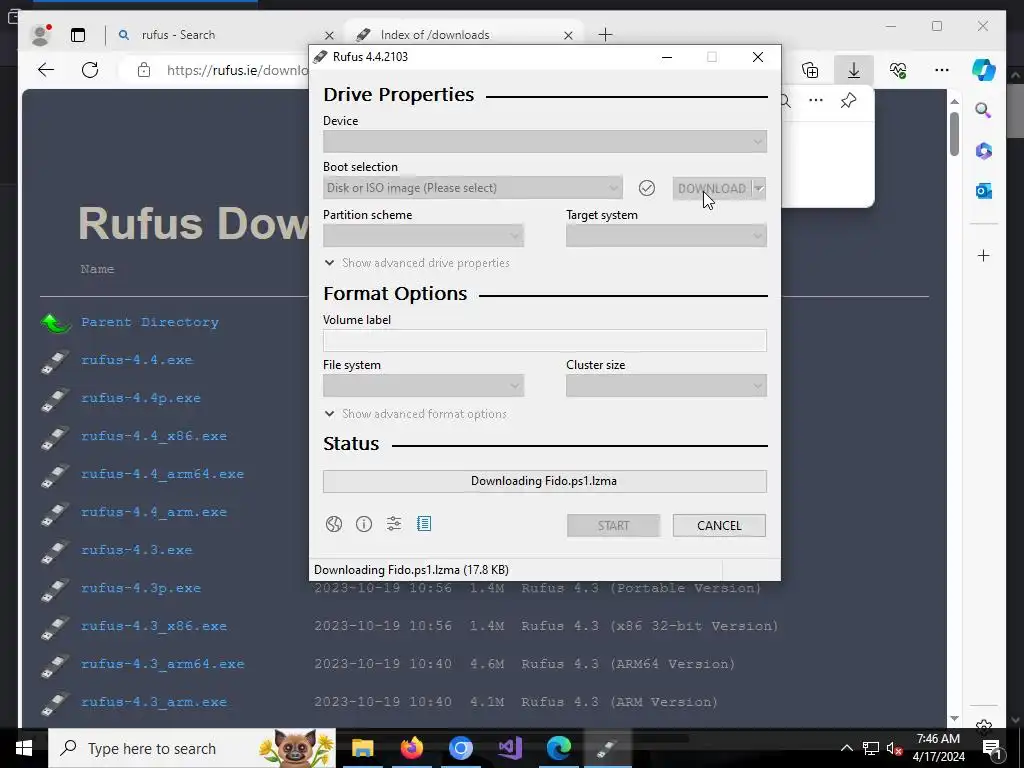
Task: Open Cluster size dropdown
Action: coord(666,386)
